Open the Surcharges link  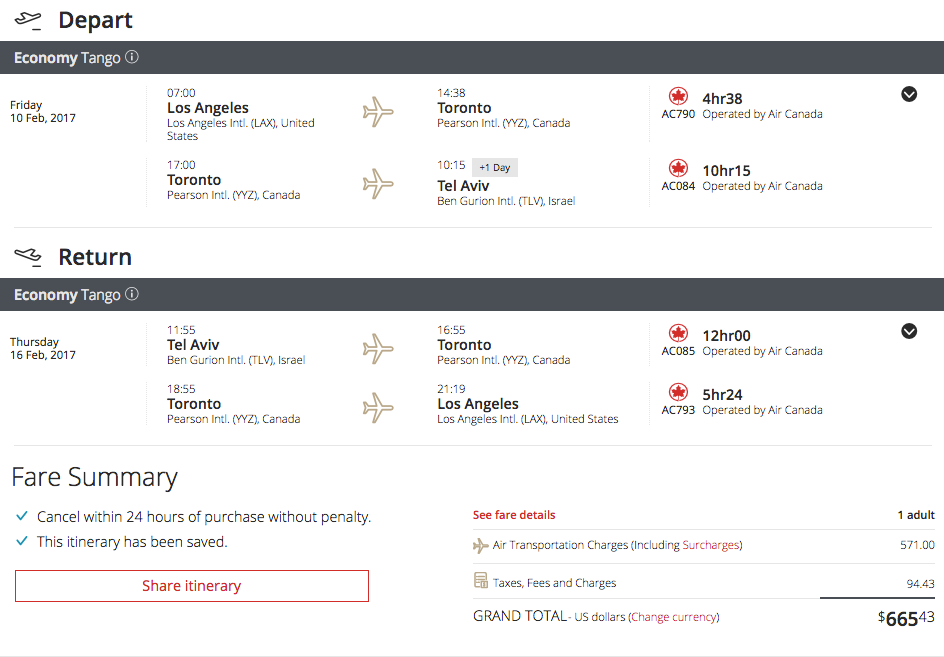(x=711, y=545)
